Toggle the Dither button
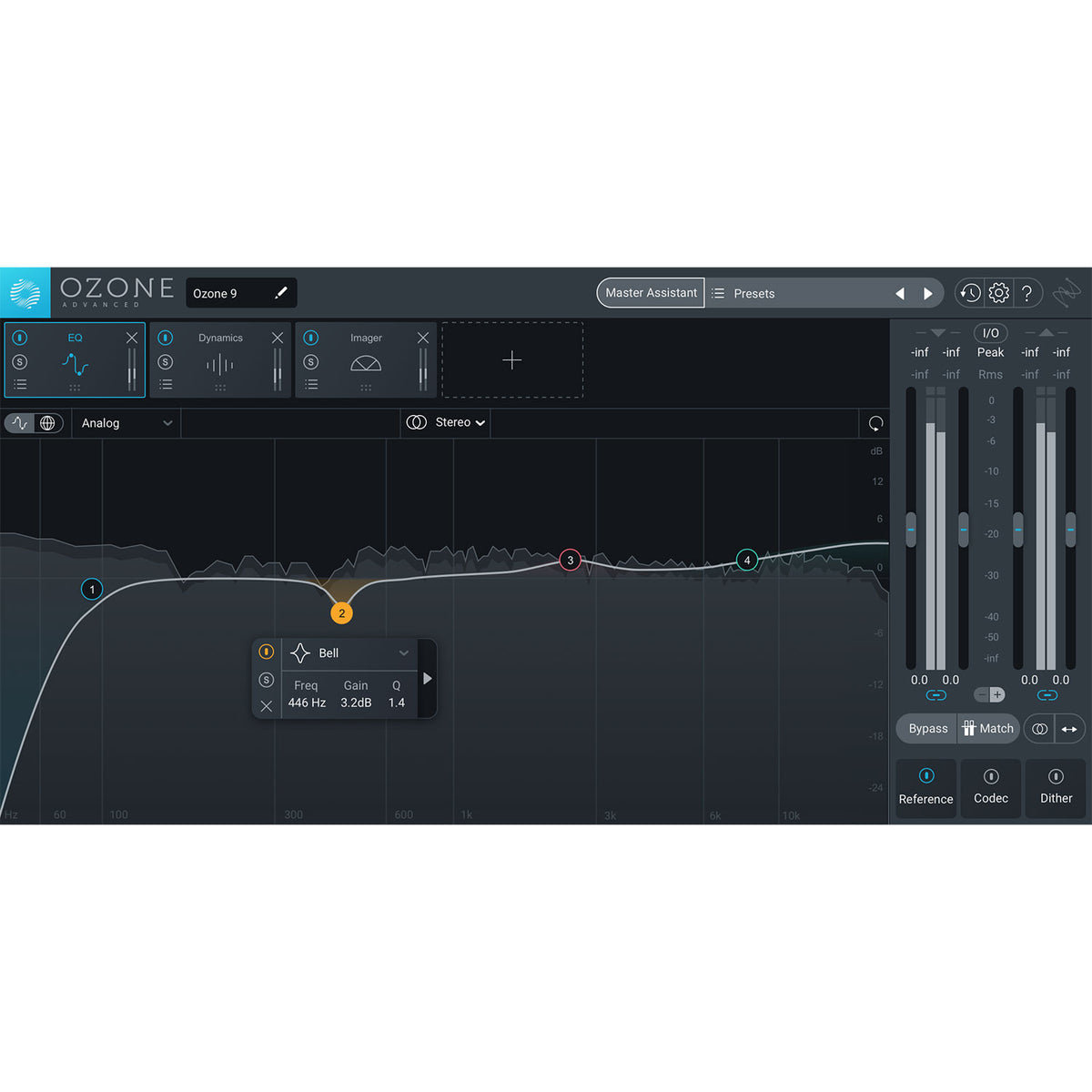This screenshot has width=1092, height=1092. (1056, 788)
